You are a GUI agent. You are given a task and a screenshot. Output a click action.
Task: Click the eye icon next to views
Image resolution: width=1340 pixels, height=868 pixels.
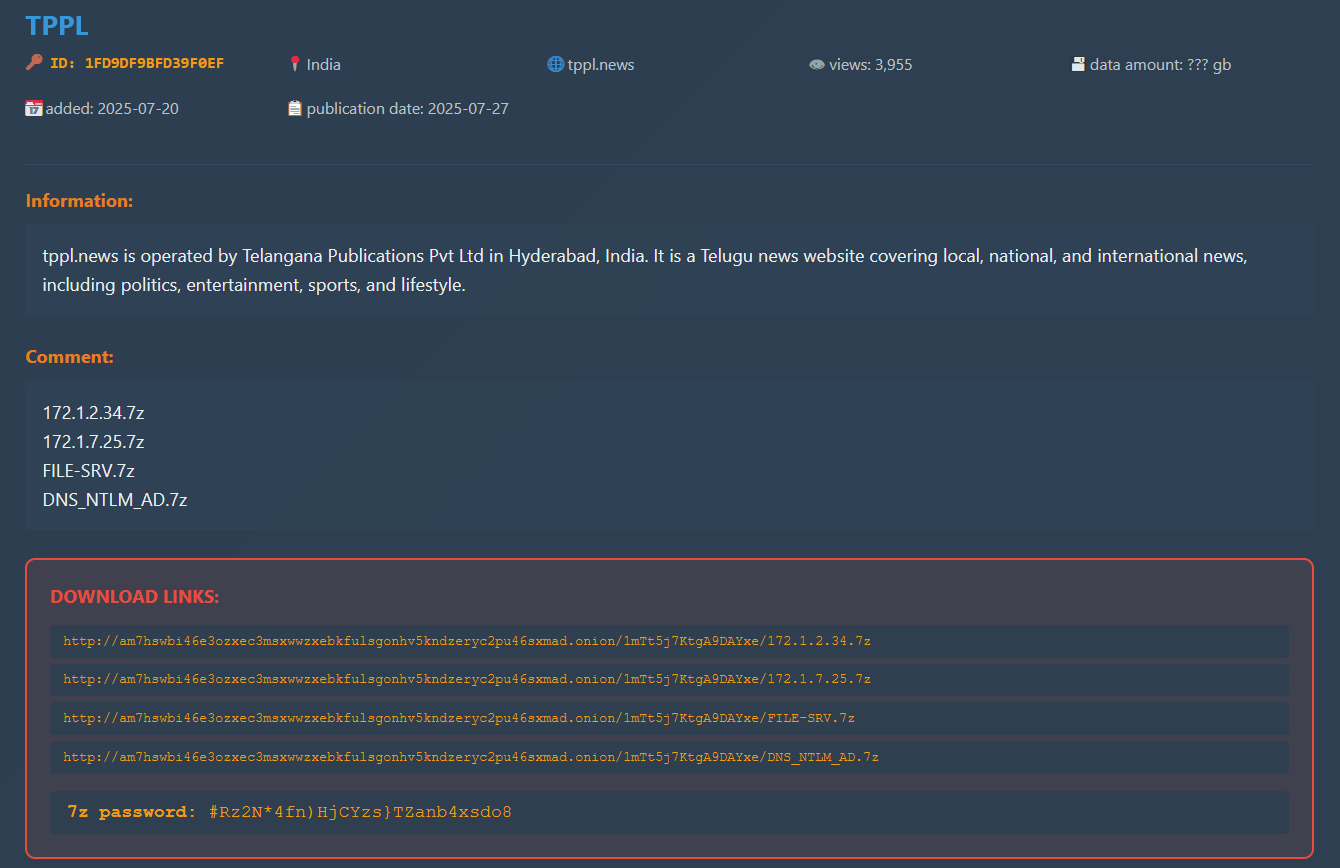817,65
